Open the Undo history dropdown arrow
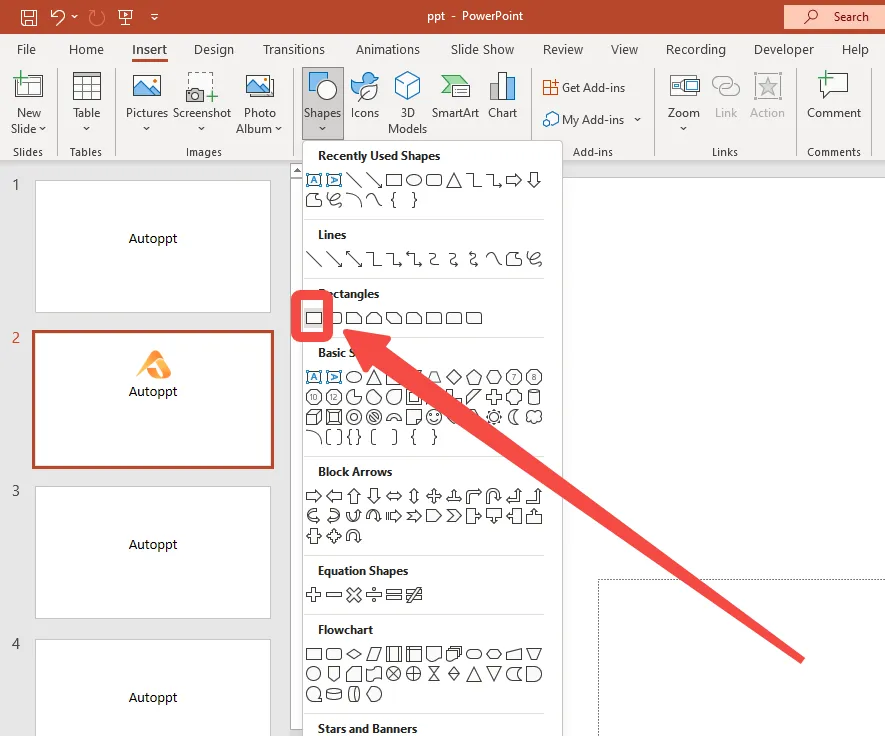This screenshot has height=736, width=885. pos(74,17)
